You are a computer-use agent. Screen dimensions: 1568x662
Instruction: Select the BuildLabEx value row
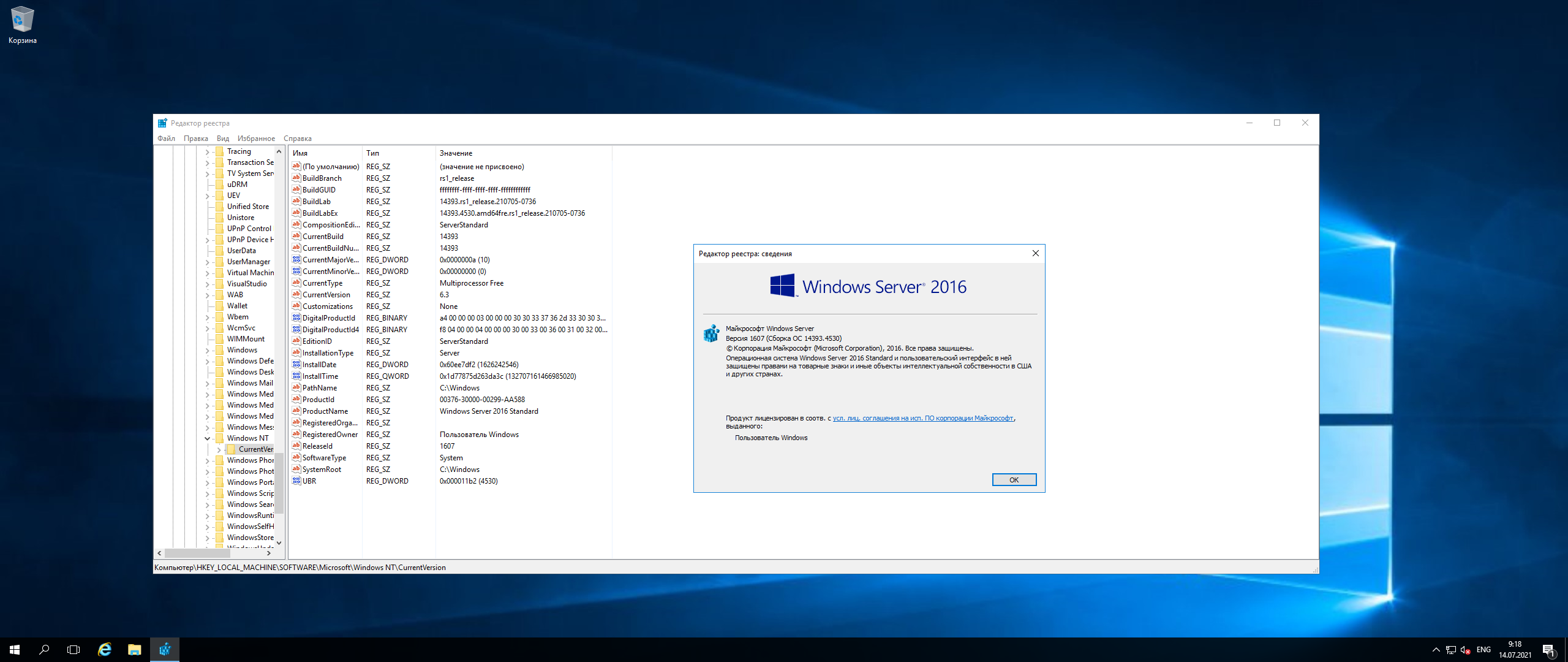tap(450, 213)
